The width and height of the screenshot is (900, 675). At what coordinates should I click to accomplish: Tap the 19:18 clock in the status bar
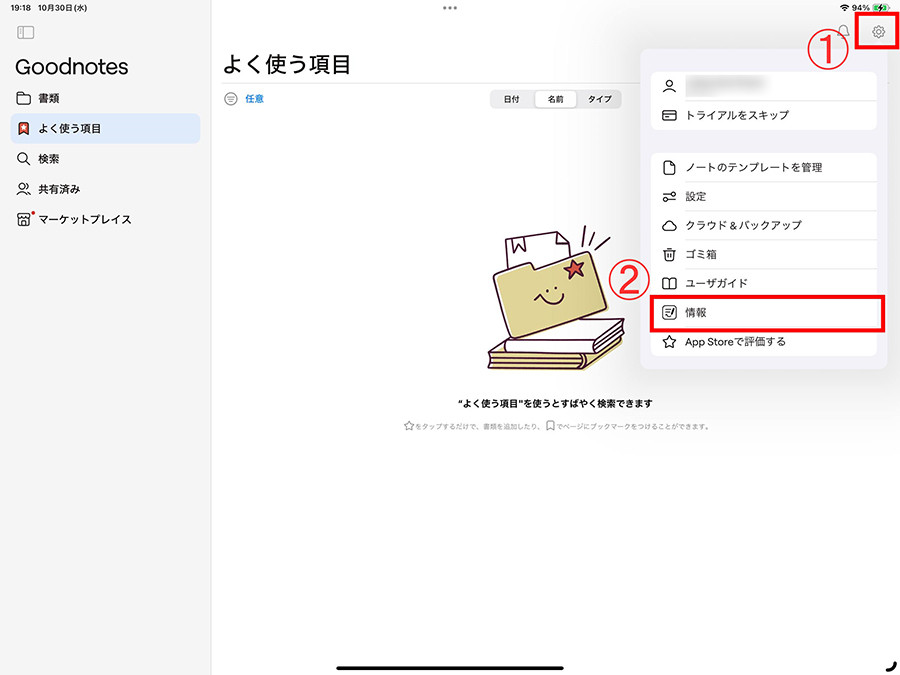pos(21,8)
